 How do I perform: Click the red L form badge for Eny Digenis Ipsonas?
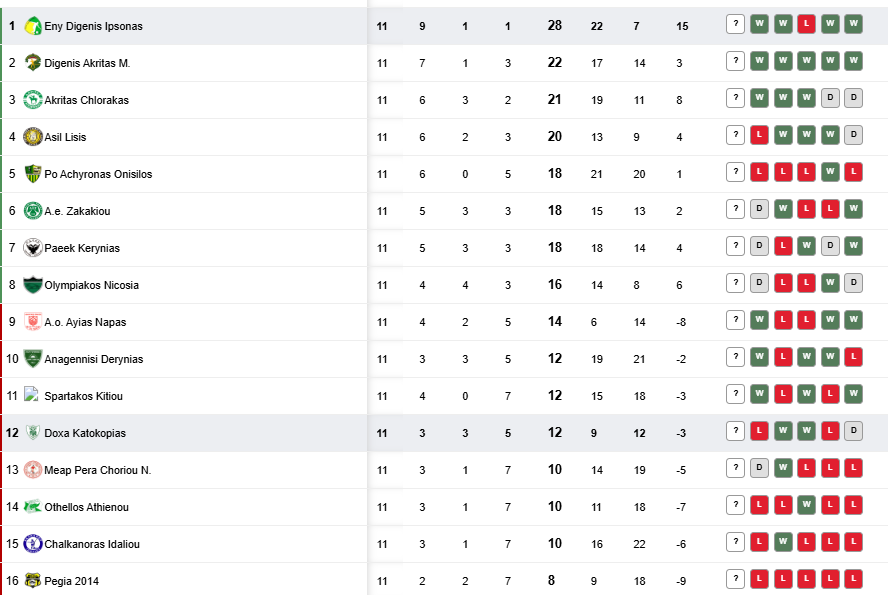pos(806,24)
